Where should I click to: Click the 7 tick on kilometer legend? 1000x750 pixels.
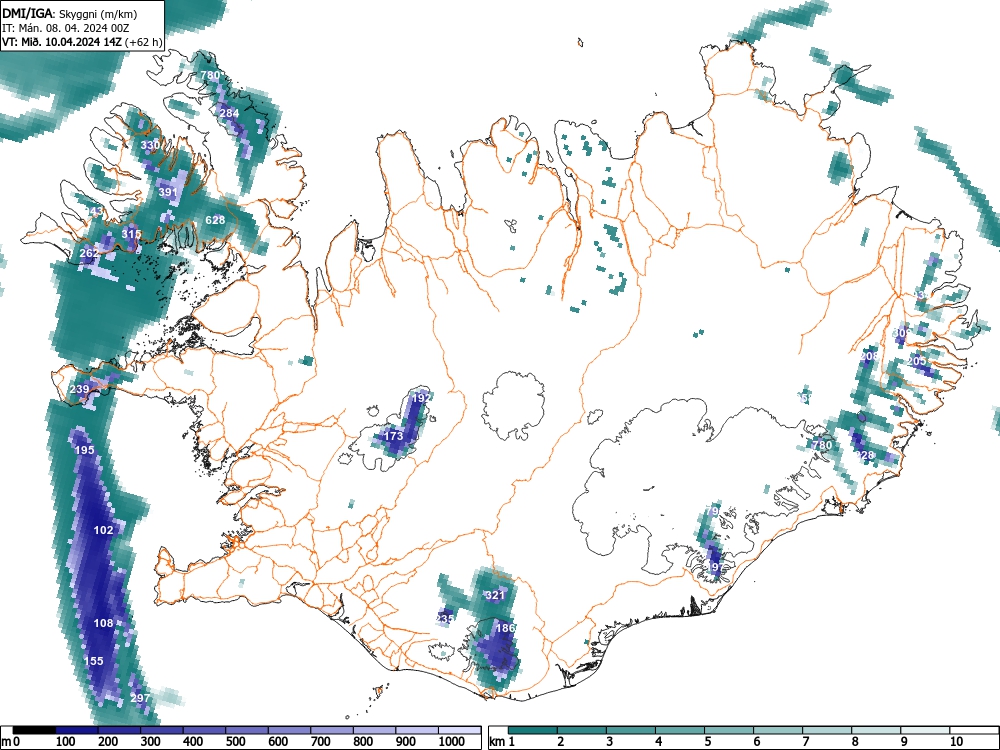tap(806, 742)
